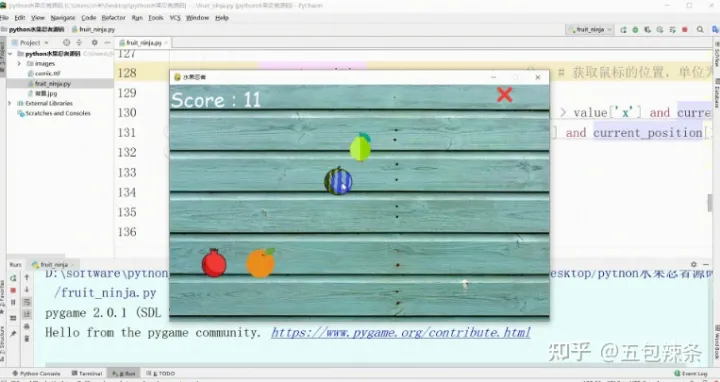Click the down arrow icon in the Run panel

pos(27,290)
